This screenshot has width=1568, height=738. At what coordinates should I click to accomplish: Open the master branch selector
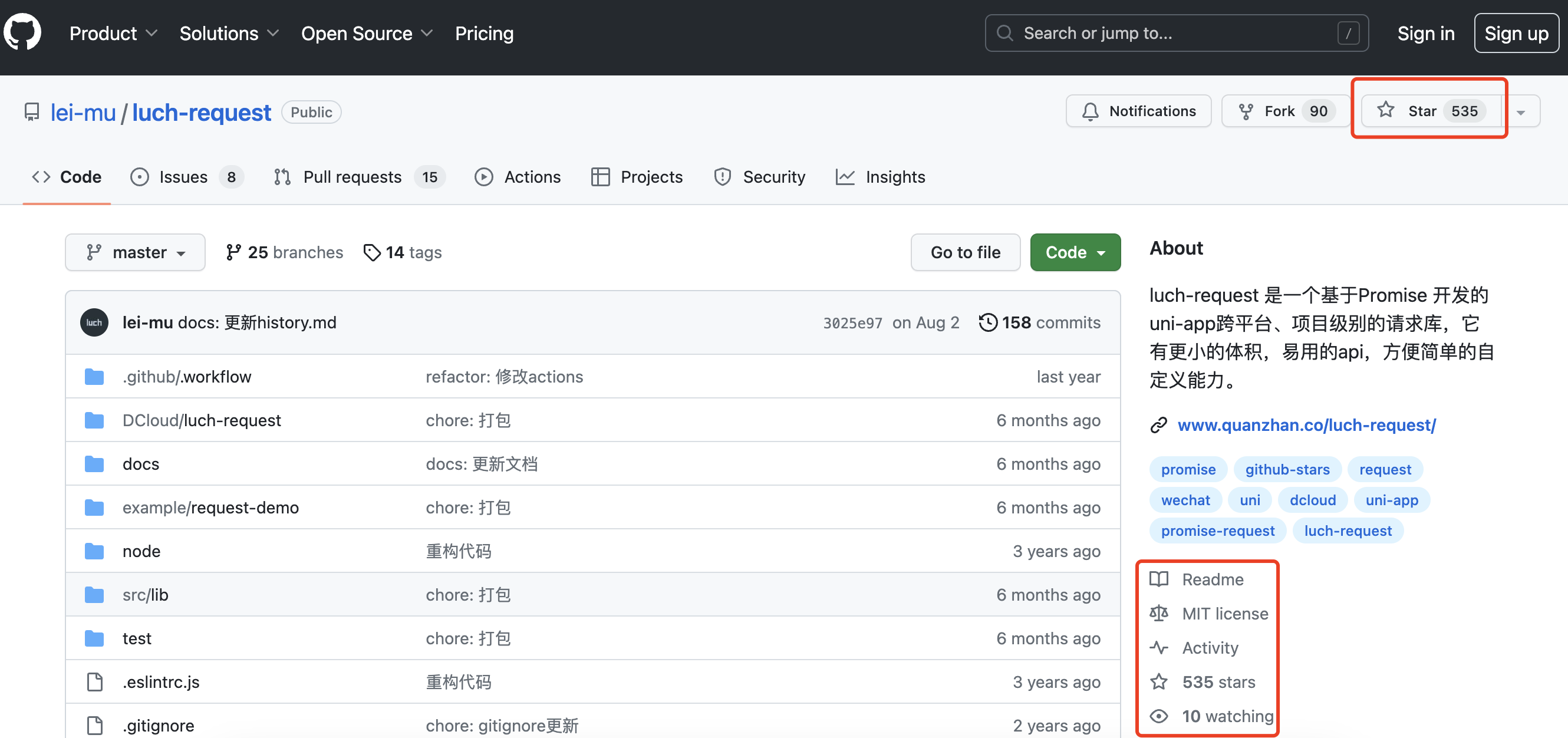[x=135, y=252]
